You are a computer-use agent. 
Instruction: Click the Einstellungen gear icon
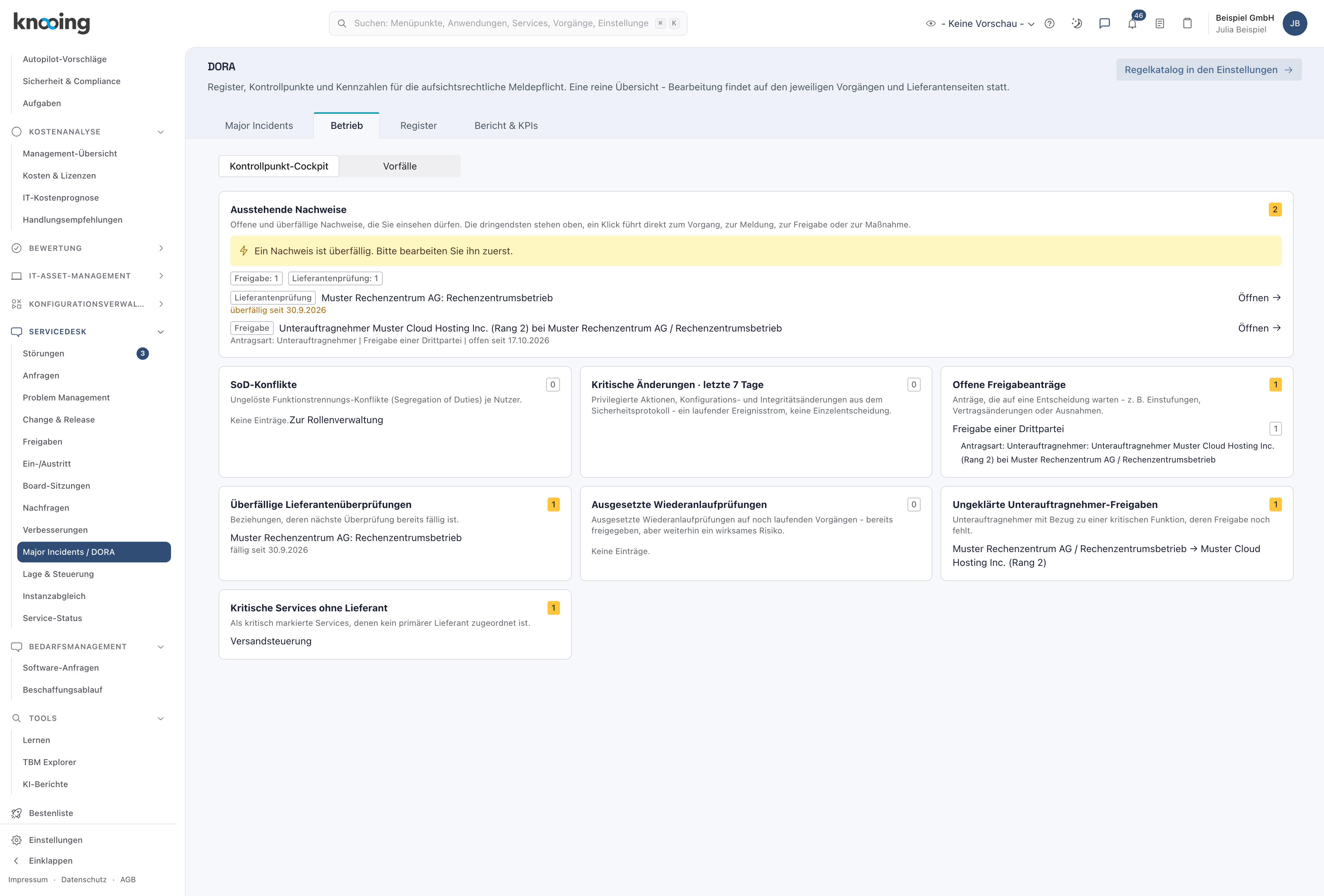[x=17, y=840]
